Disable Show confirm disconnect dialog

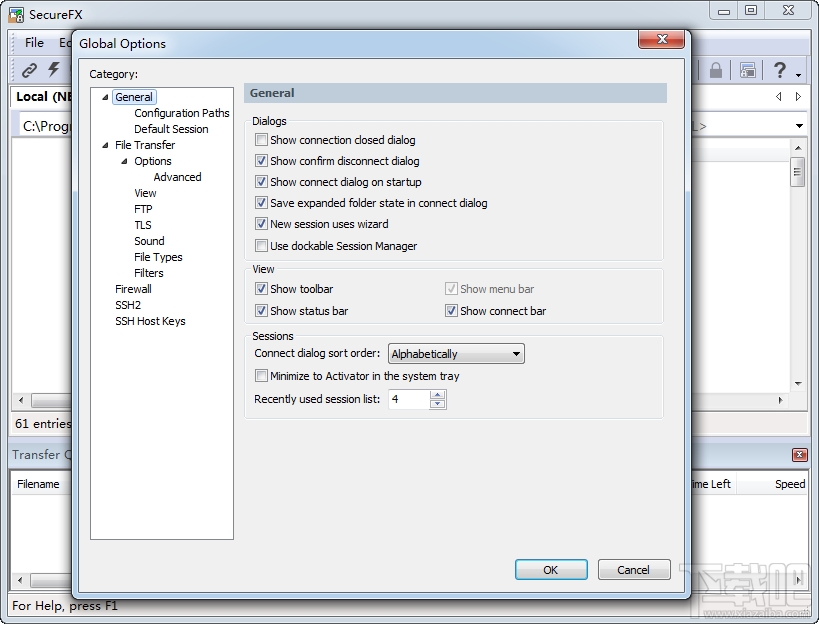(261, 161)
